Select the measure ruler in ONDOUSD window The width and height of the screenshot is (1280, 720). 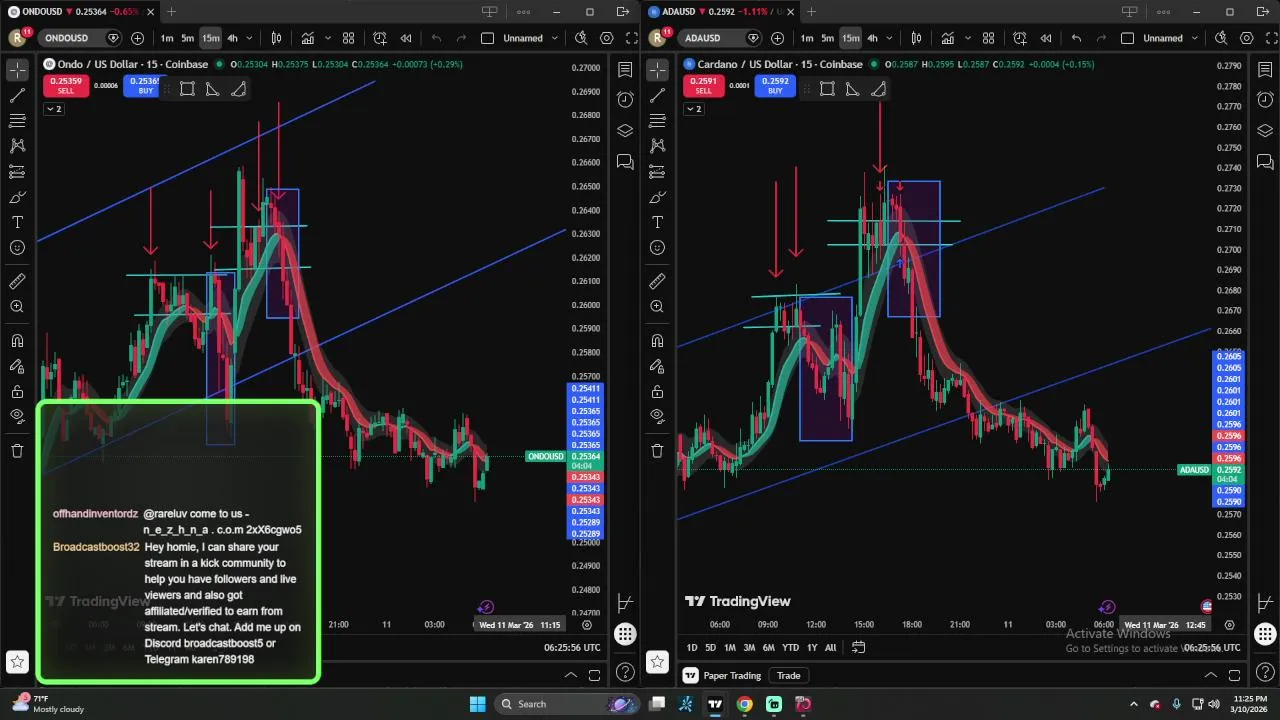click(17, 282)
